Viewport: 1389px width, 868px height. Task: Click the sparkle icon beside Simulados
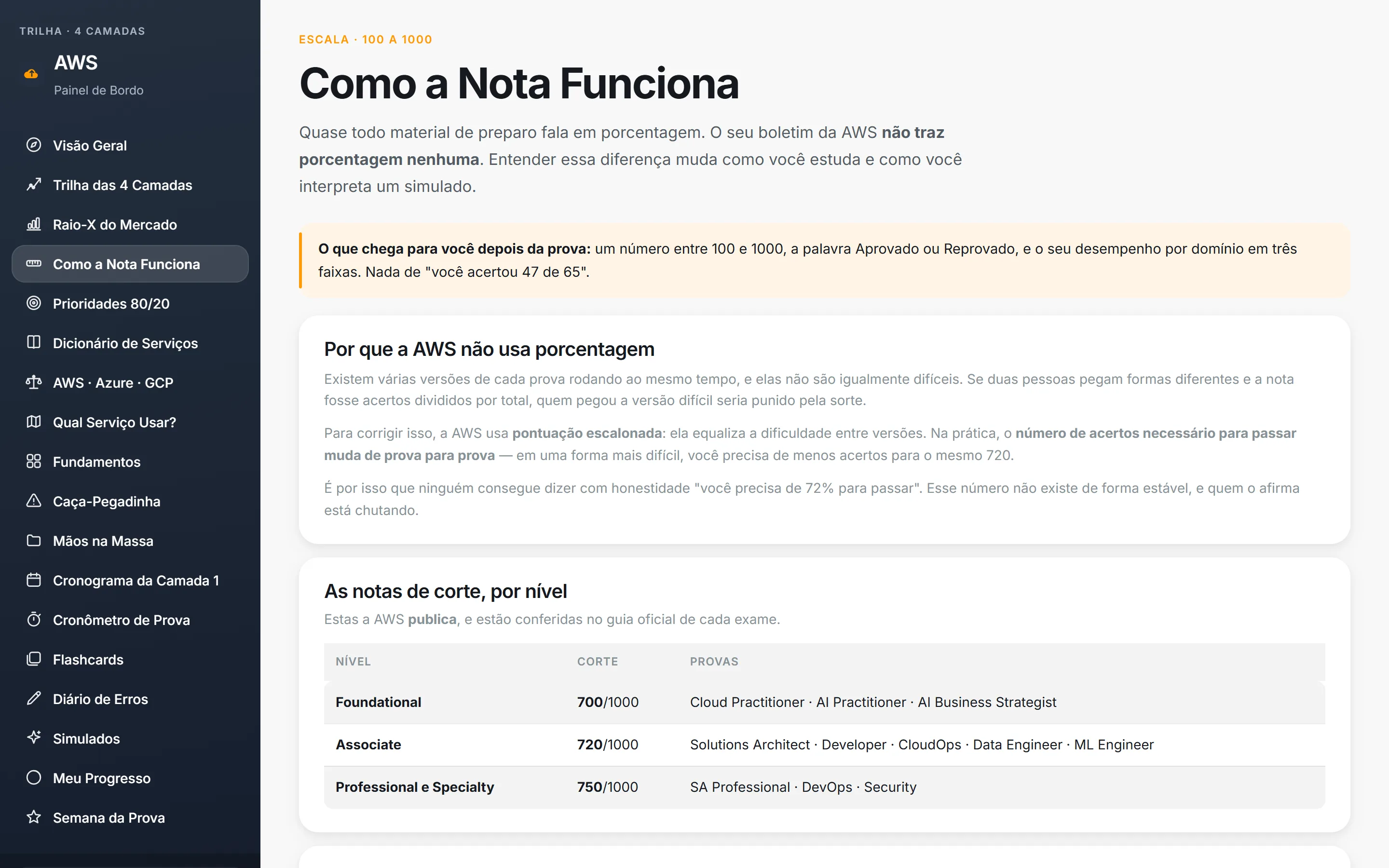34,738
